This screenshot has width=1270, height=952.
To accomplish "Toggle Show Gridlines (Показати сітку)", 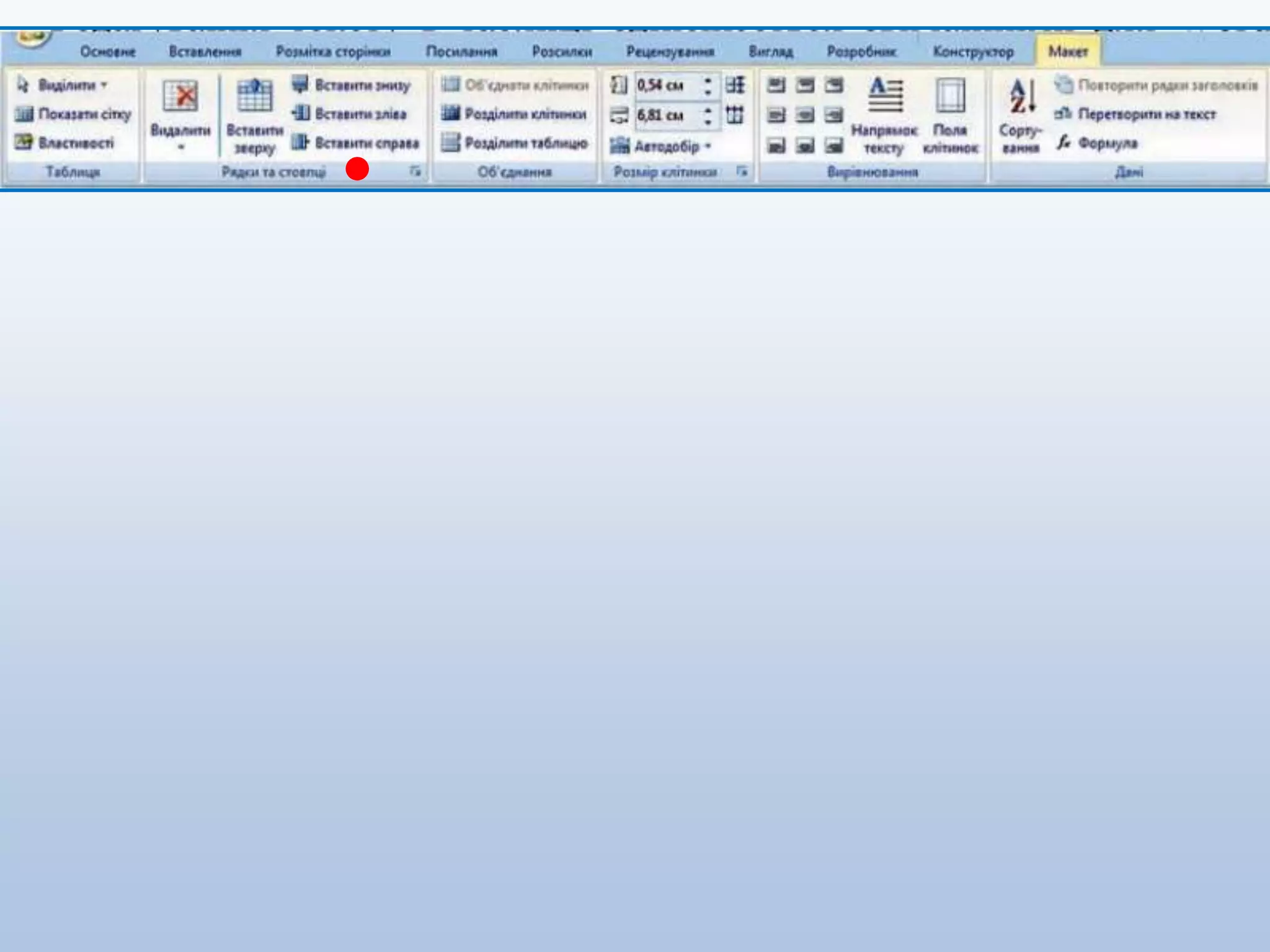I will [x=73, y=114].
